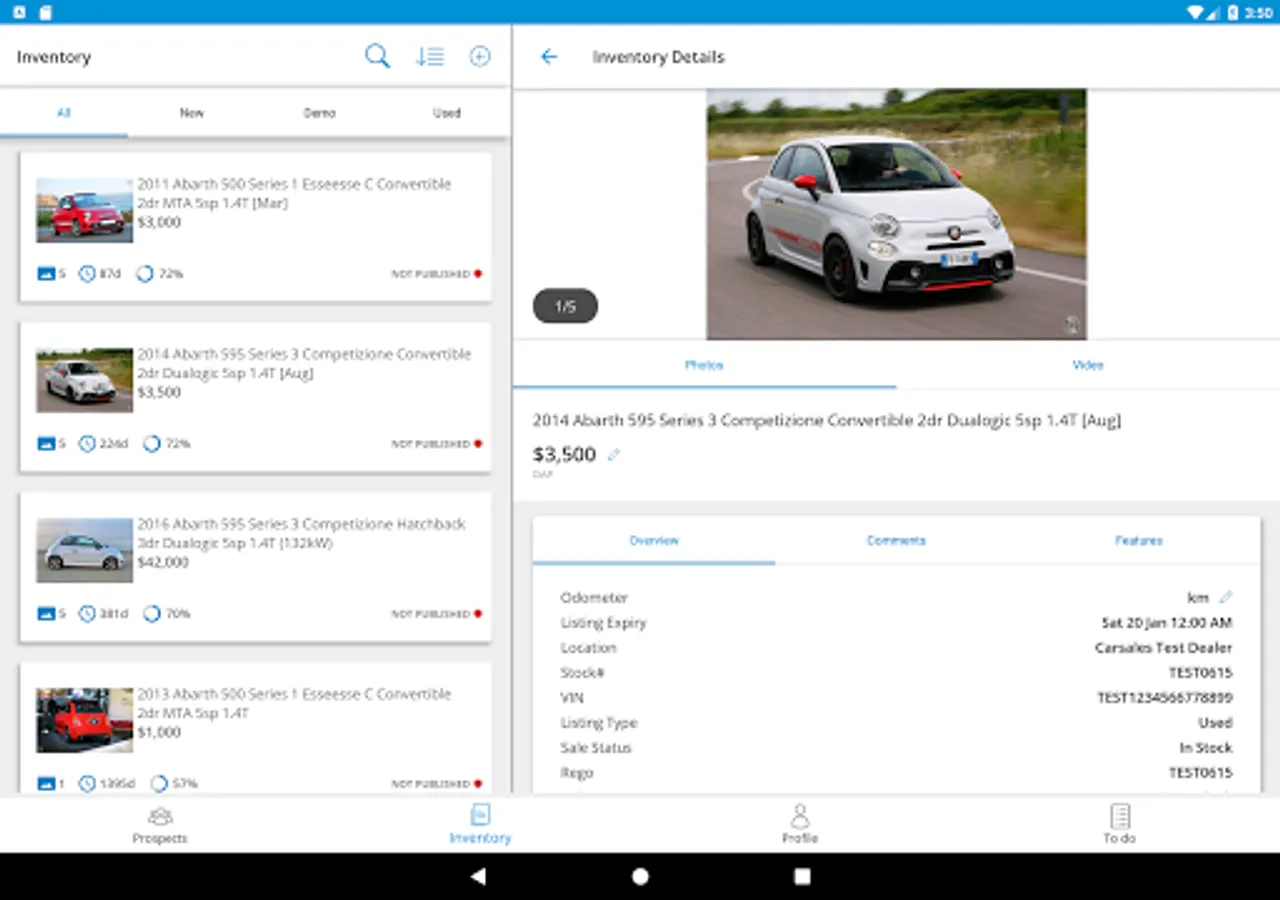Show All inventory tab
The height and width of the screenshot is (900, 1280).
coord(64,113)
